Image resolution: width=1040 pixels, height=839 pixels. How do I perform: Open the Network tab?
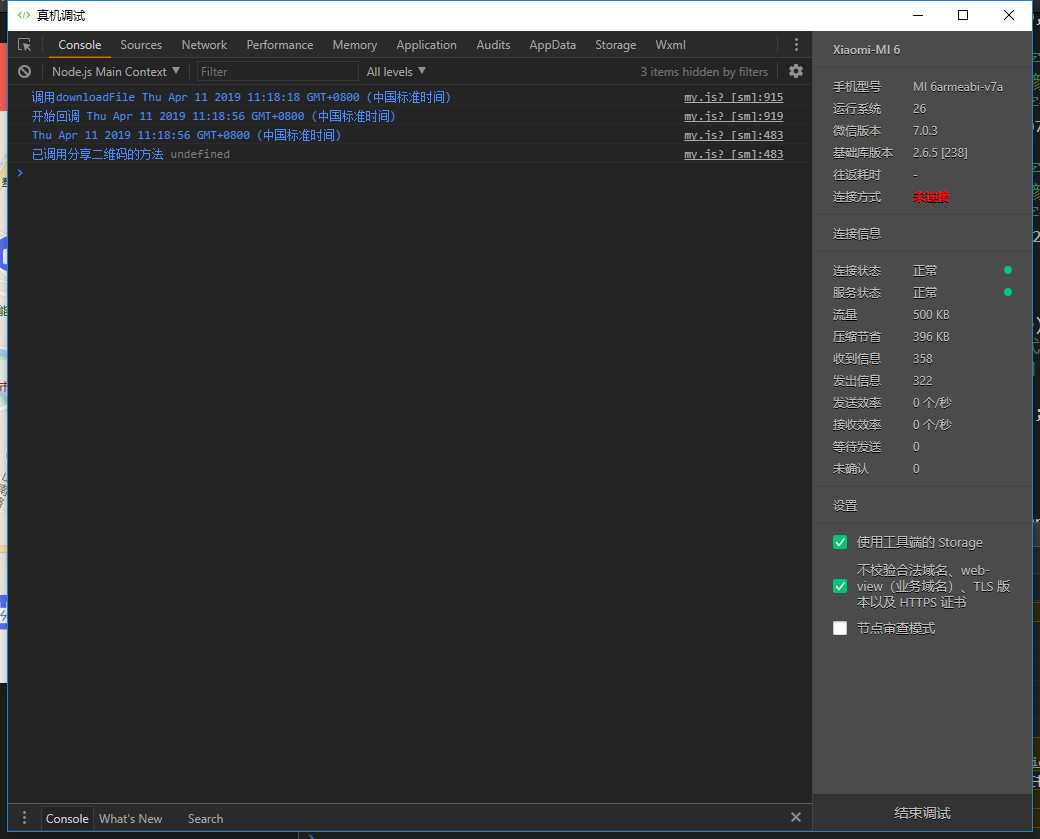coord(204,45)
